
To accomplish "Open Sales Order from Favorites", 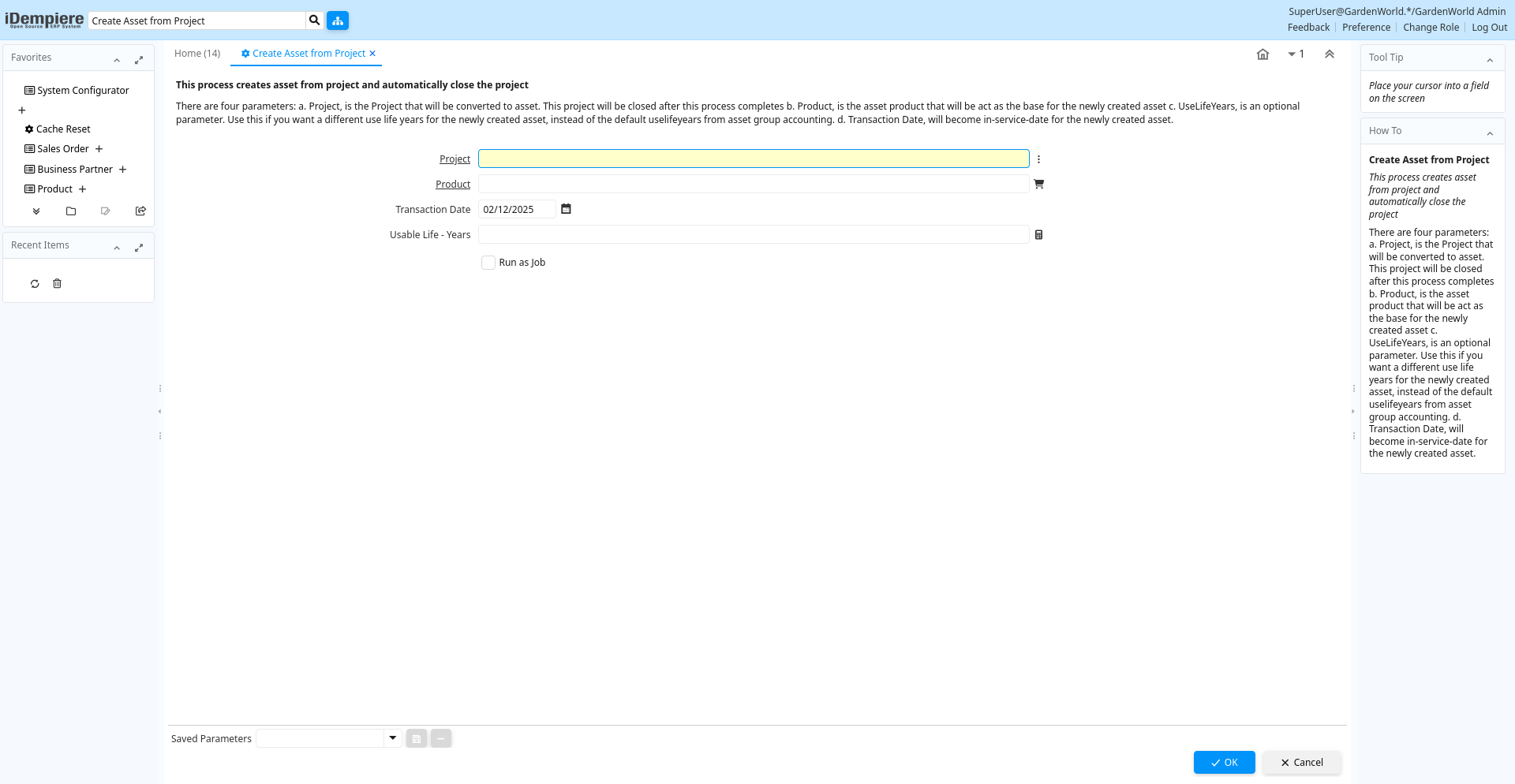I will (63, 149).
